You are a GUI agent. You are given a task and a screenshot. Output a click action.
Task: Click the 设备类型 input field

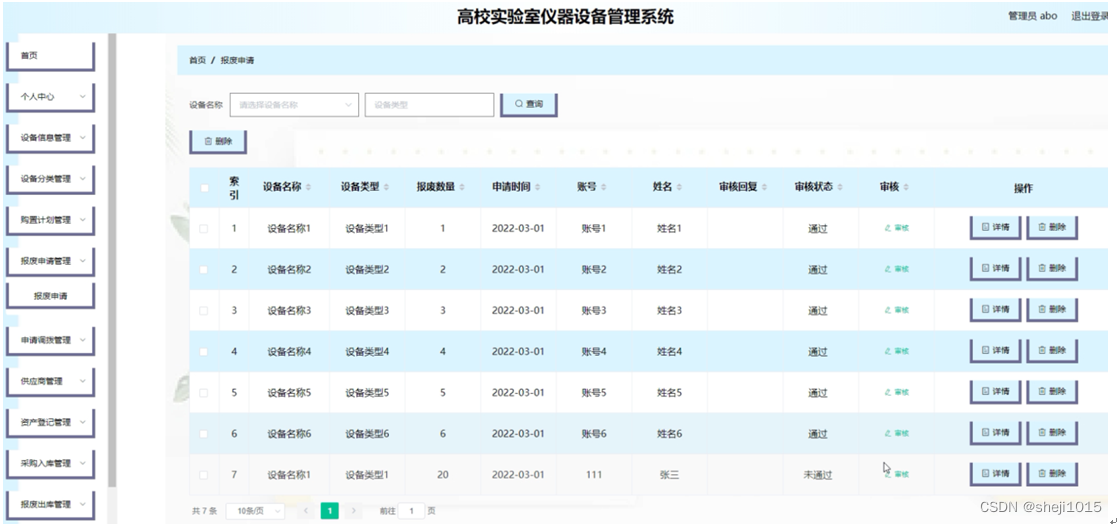point(429,104)
